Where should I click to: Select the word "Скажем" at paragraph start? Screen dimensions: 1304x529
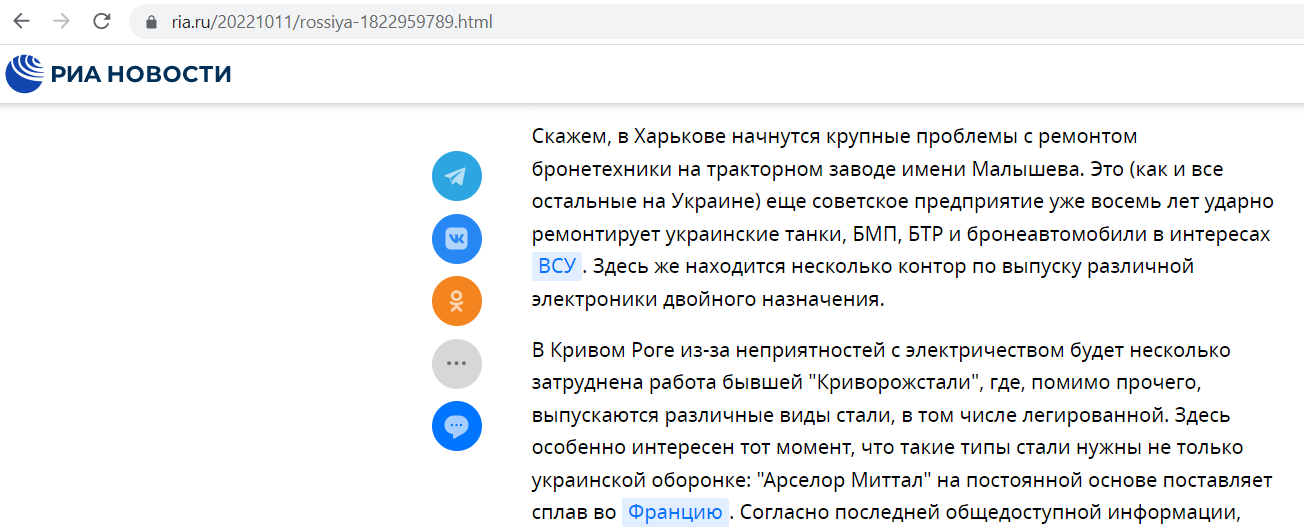(x=568, y=136)
